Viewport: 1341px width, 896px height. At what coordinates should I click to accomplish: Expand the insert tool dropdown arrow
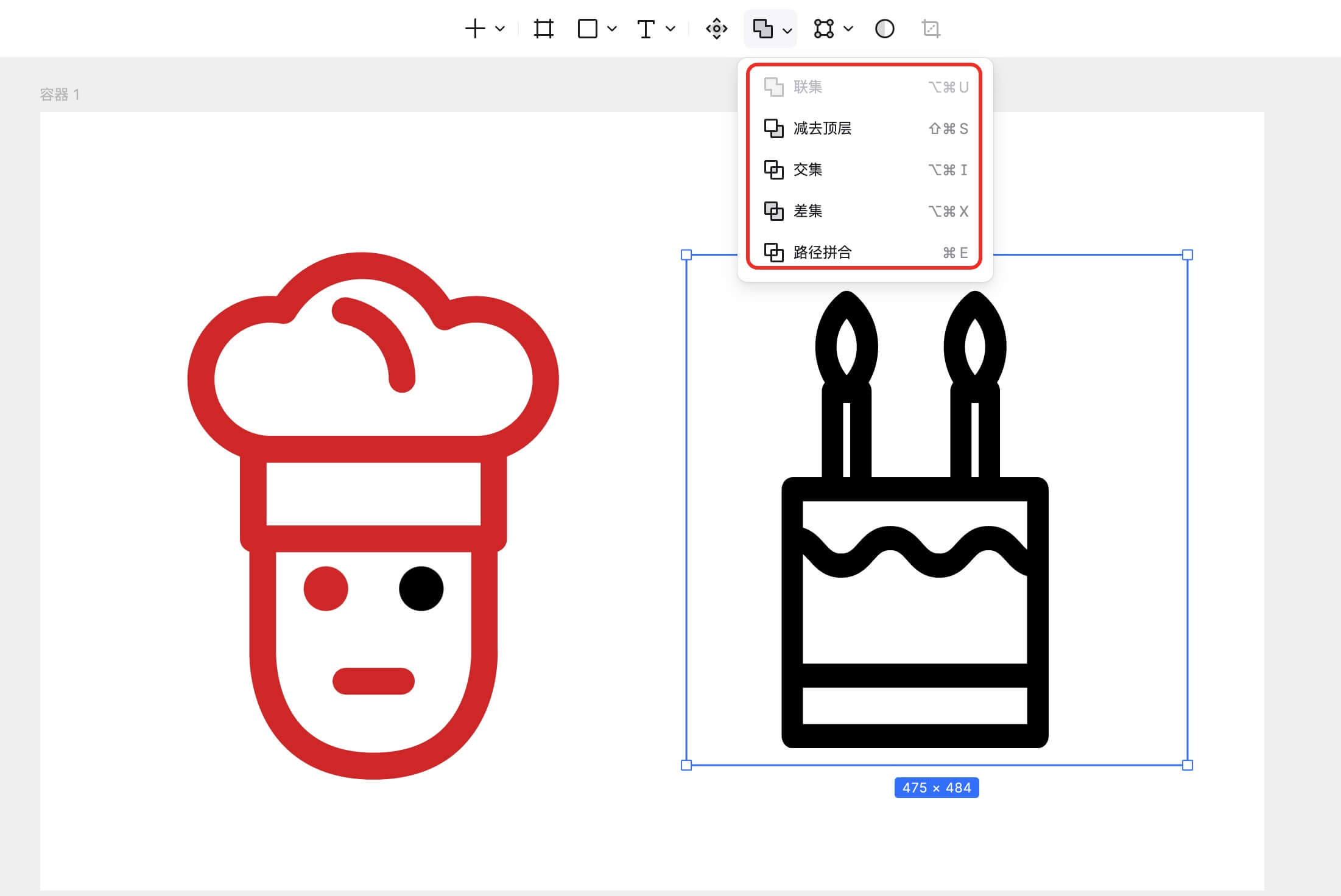pos(500,29)
